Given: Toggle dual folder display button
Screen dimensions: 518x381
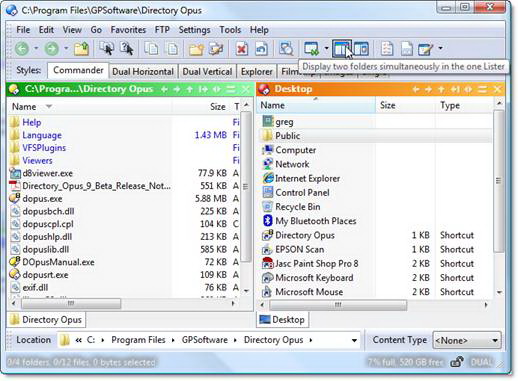Looking at the screenshot, I should tap(342, 49).
